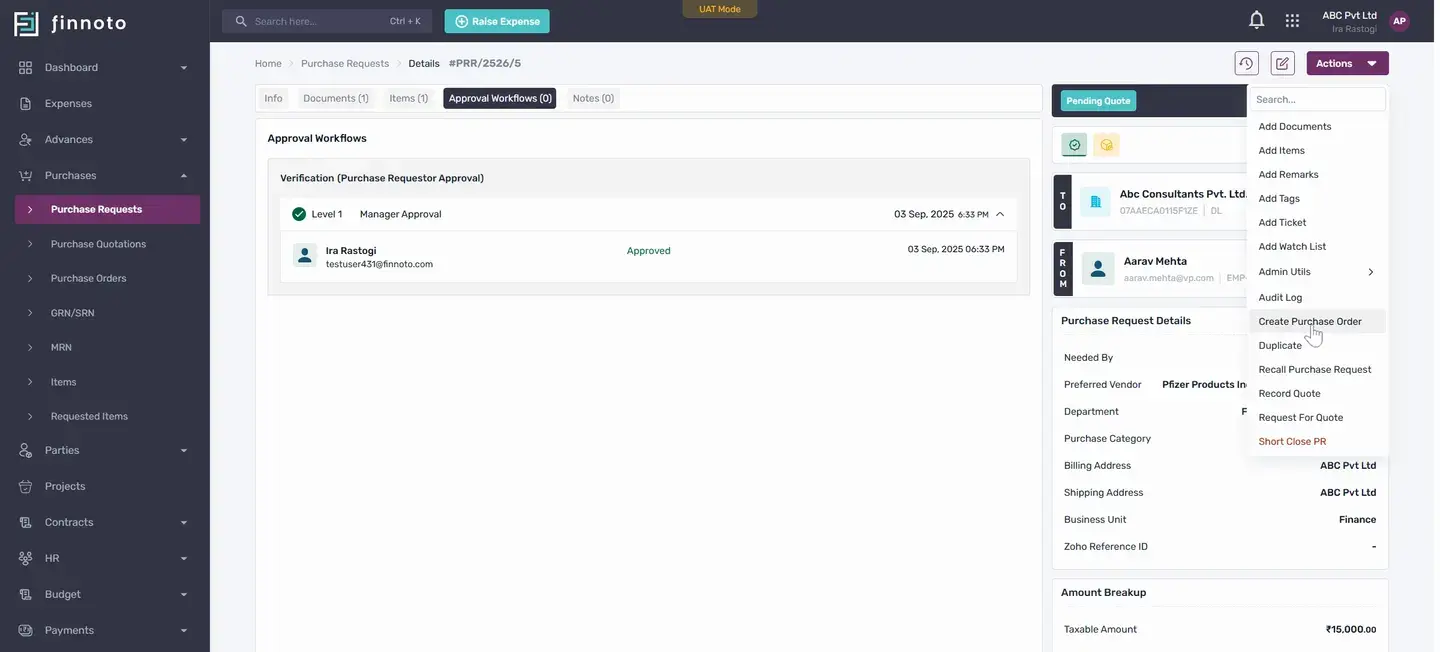Image resolution: width=1440 pixels, height=652 pixels.
Task: Collapse the Level 1 approval row
Action: [1000, 214]
